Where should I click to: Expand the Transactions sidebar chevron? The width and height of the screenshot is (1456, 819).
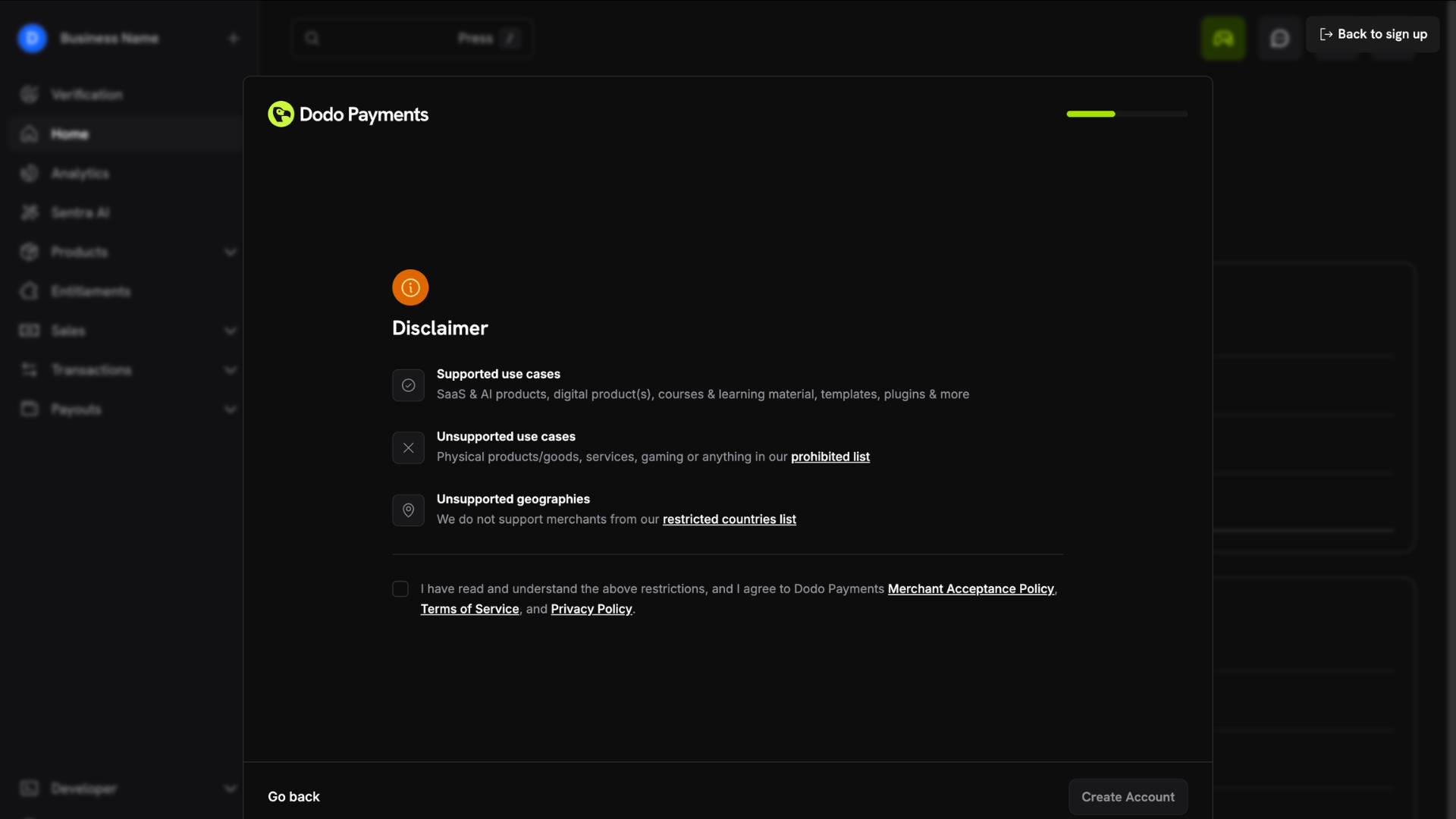pyautogui.click(x=231, y=370)
